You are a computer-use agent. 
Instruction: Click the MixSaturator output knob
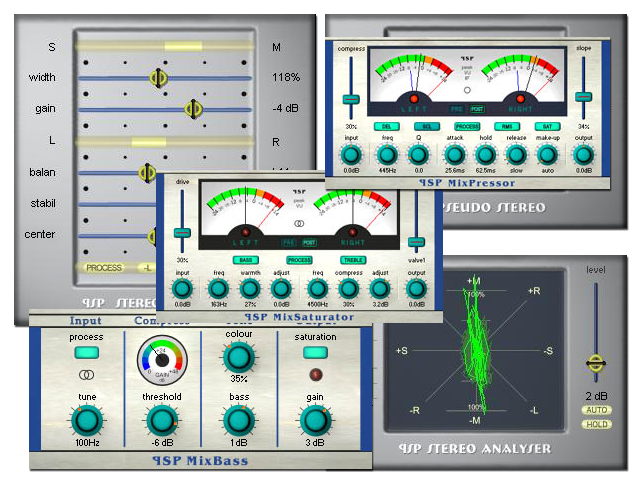tap(416, 289)
